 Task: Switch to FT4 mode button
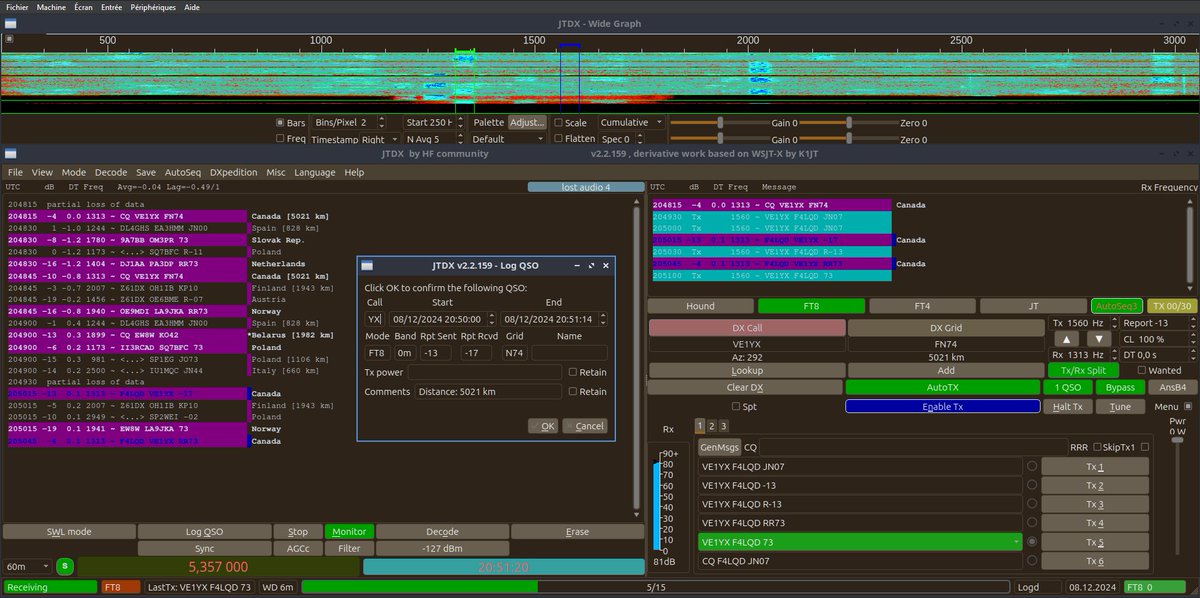point(922,306)
